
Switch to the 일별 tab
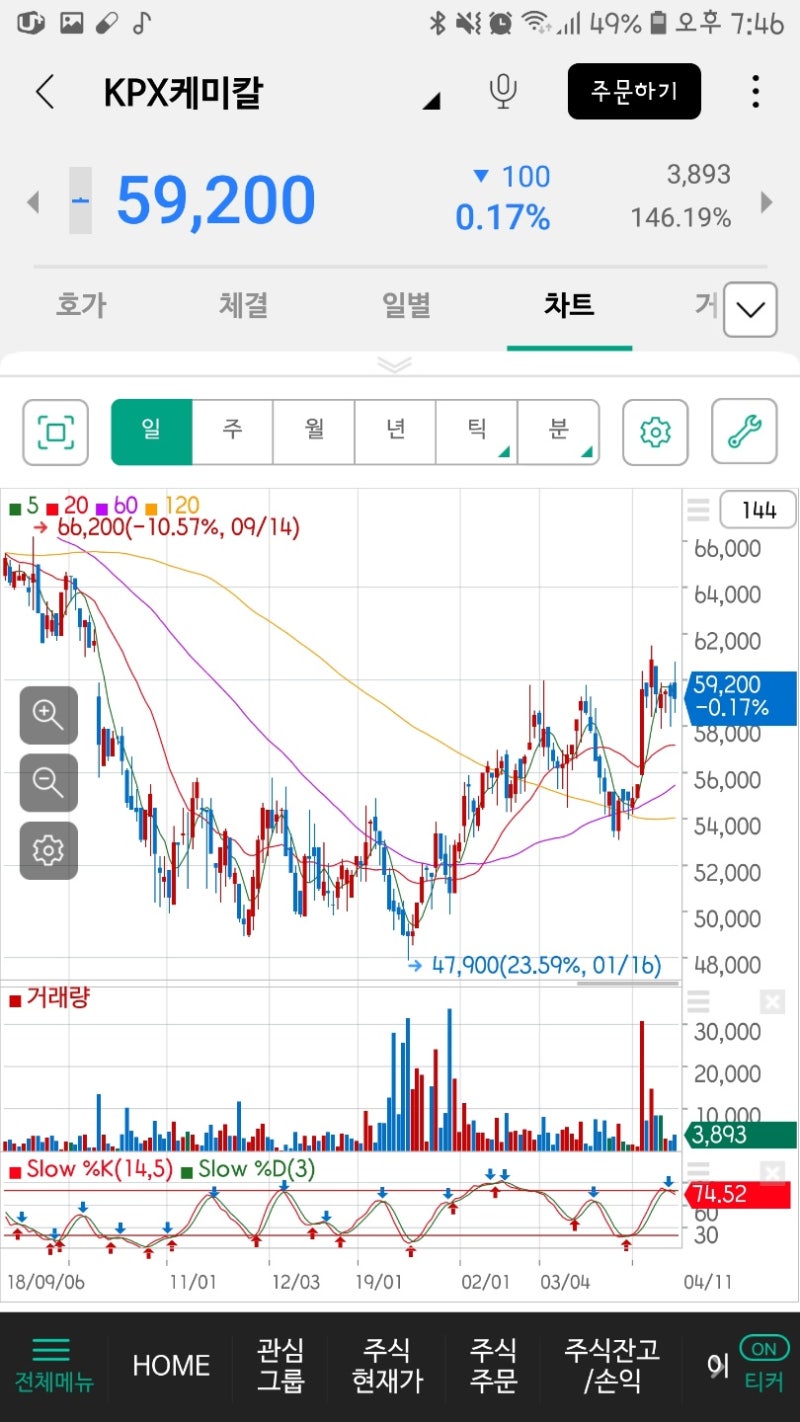pyautogui.click(x=406, y=305)
